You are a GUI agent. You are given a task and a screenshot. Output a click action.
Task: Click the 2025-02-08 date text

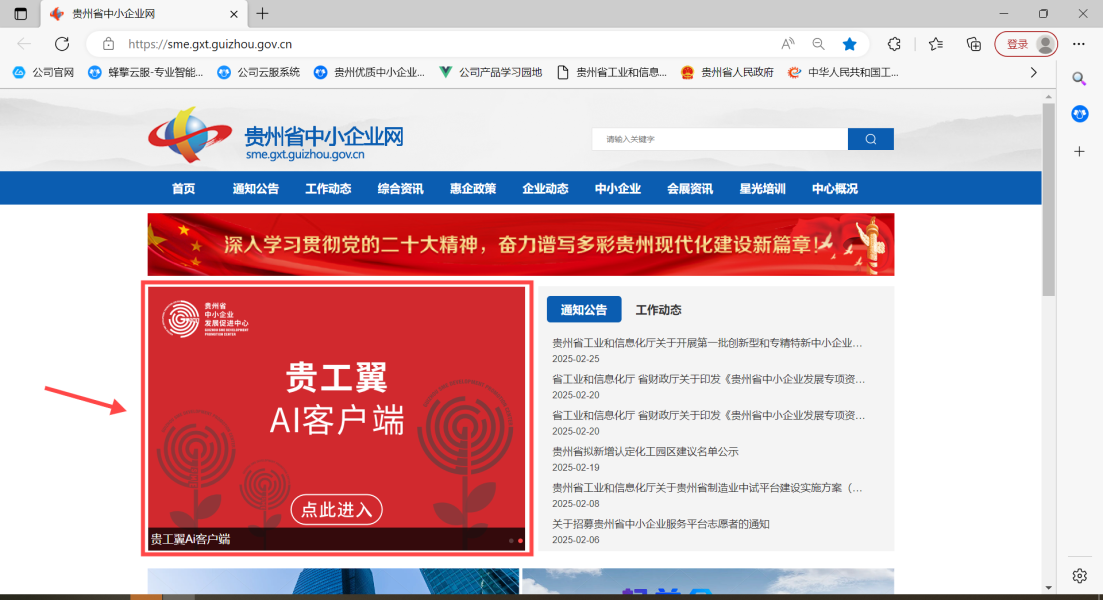(x=575, y=504)
